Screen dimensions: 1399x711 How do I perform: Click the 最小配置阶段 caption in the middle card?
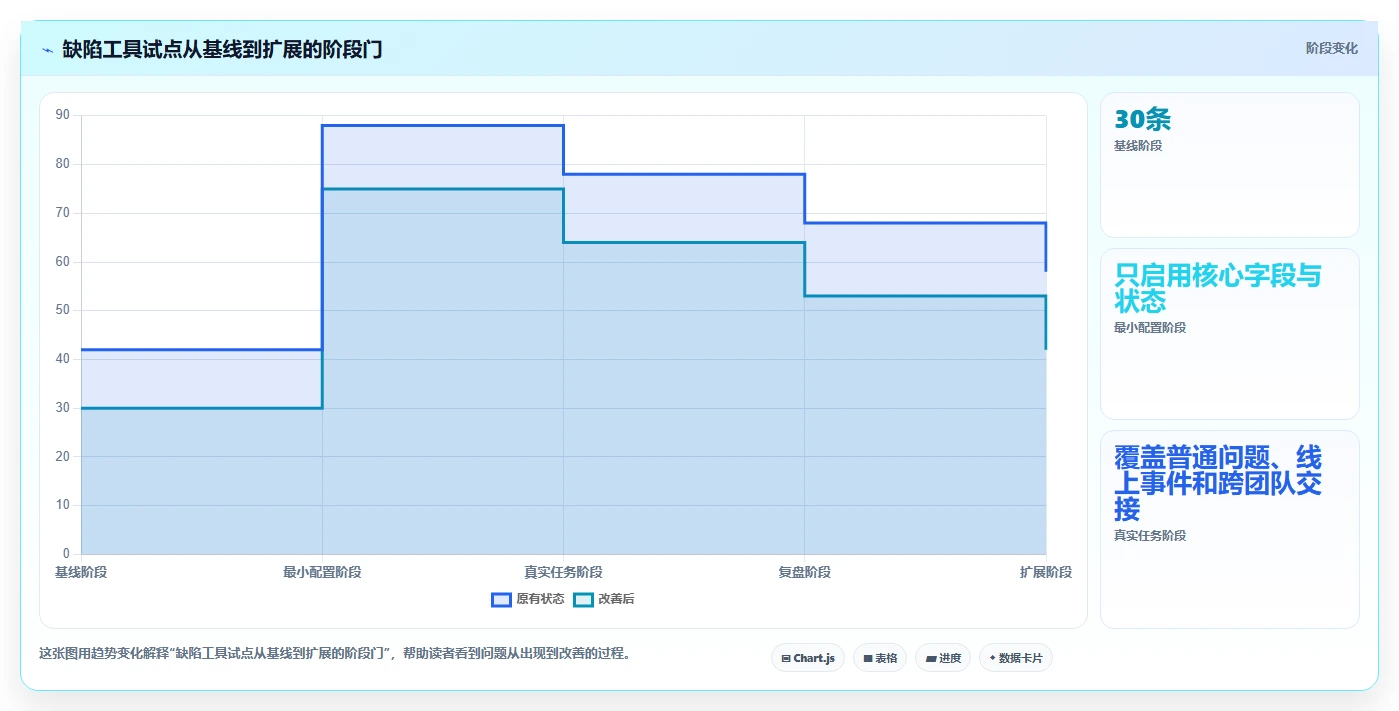click(x=1150, y=327)
